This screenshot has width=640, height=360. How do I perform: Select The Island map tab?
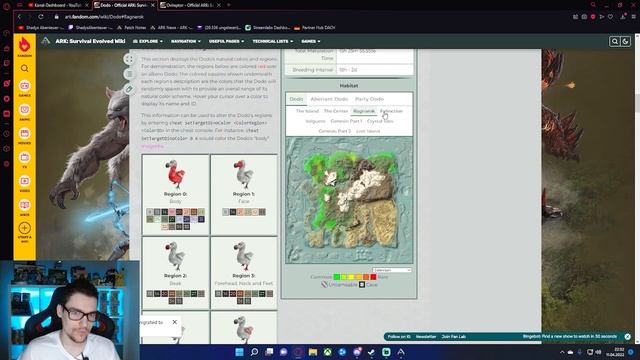click(307, 111)
